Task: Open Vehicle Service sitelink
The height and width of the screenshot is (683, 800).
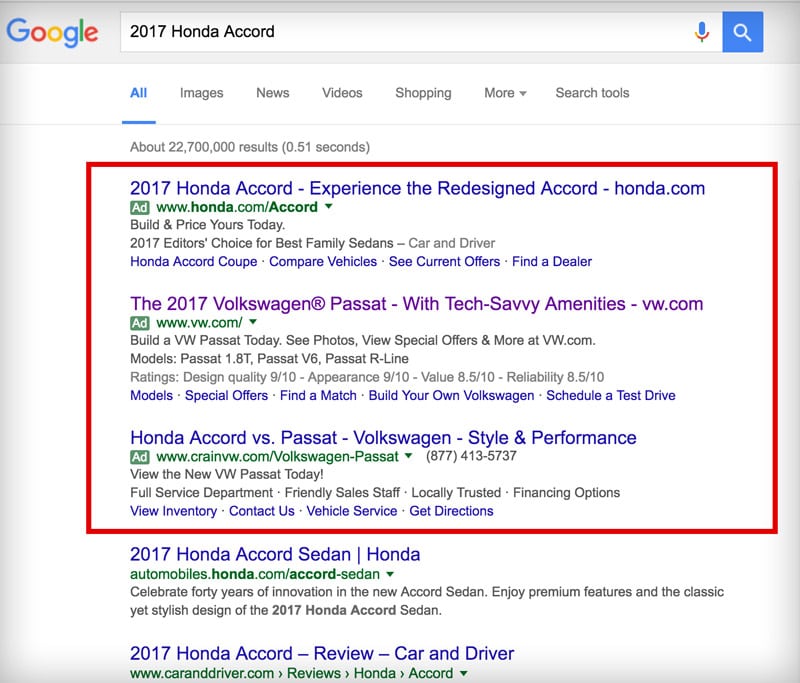Action: pyautogui.click(x=352, y=511)
